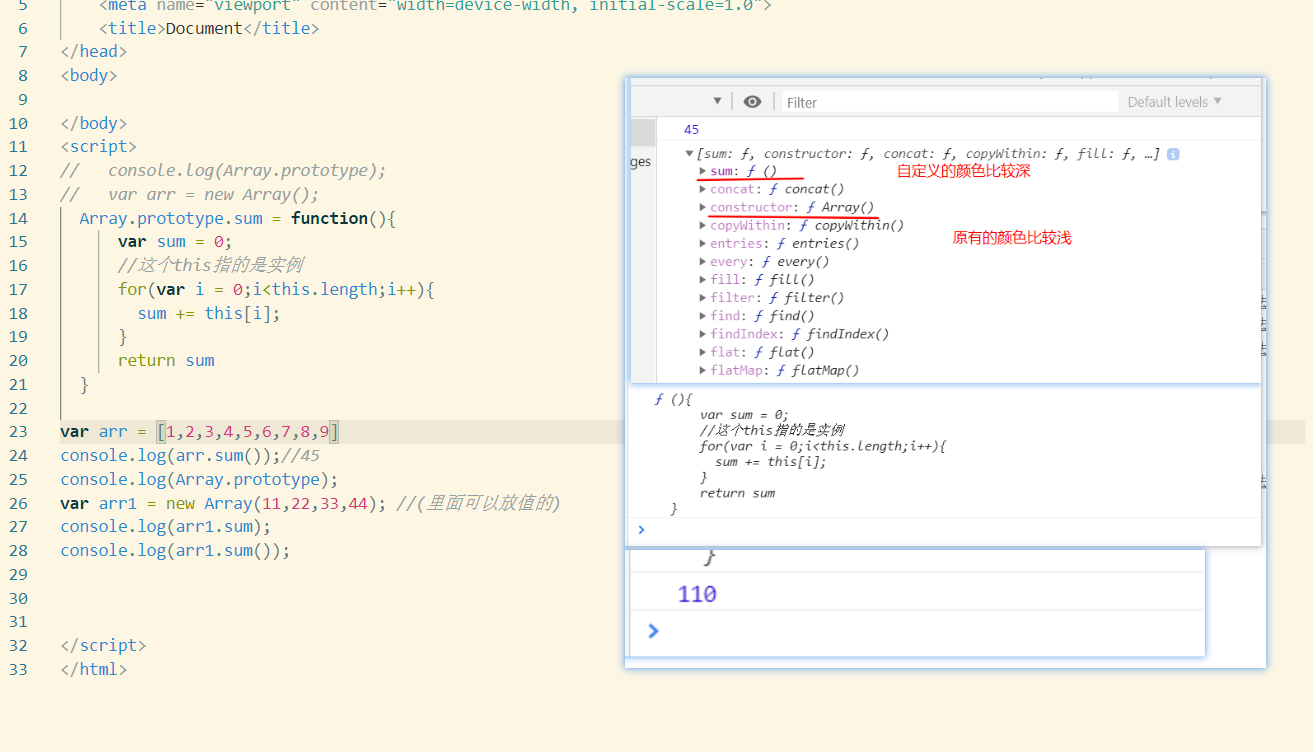
Task: Expand the filter property triangle
Action: [703, 298]
